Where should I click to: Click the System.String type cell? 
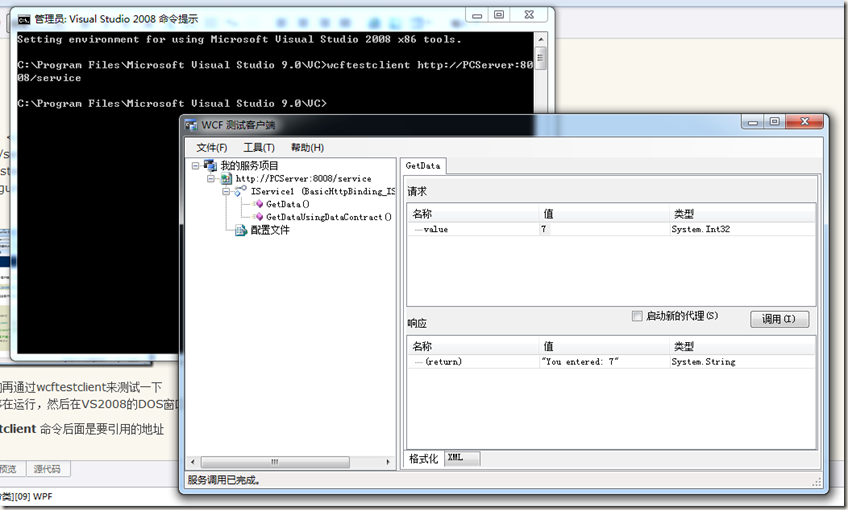pyautogui.click(x=703, y=362)
